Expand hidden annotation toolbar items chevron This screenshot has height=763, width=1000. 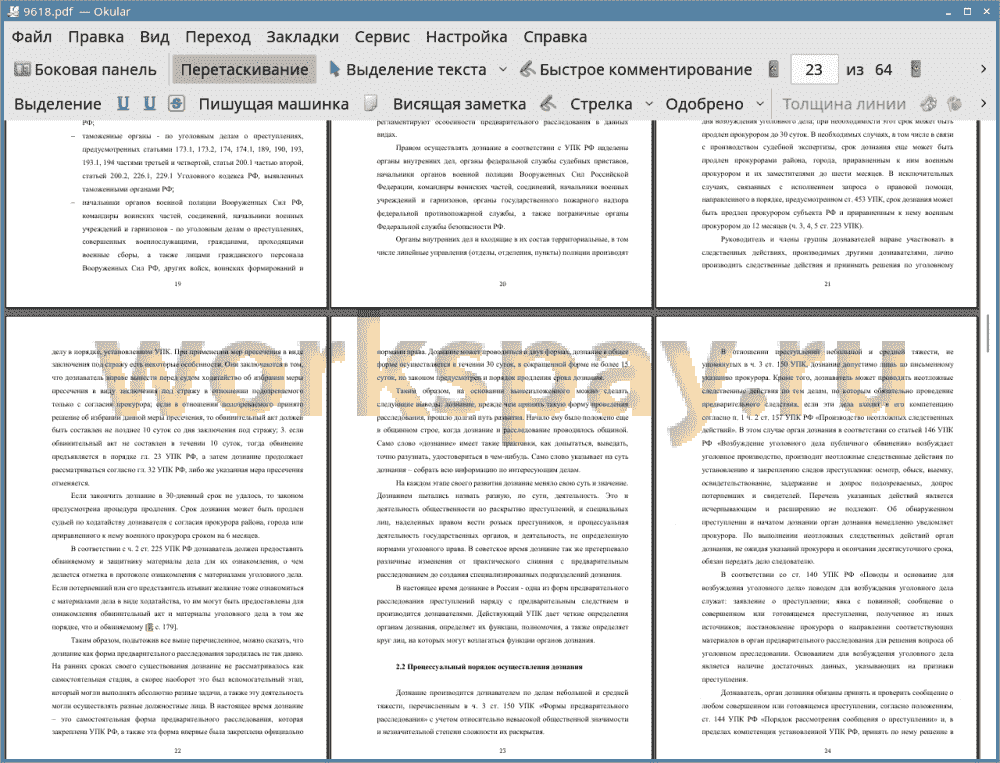pyautogui.click(x=983, y=103)
